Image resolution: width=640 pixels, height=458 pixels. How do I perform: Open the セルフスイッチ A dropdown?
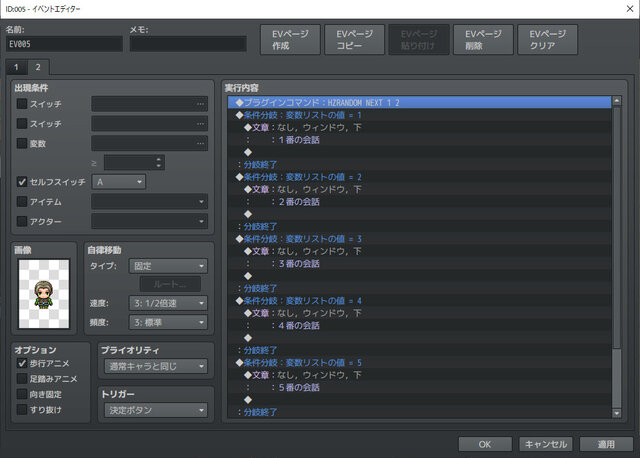tap(118, 182)
